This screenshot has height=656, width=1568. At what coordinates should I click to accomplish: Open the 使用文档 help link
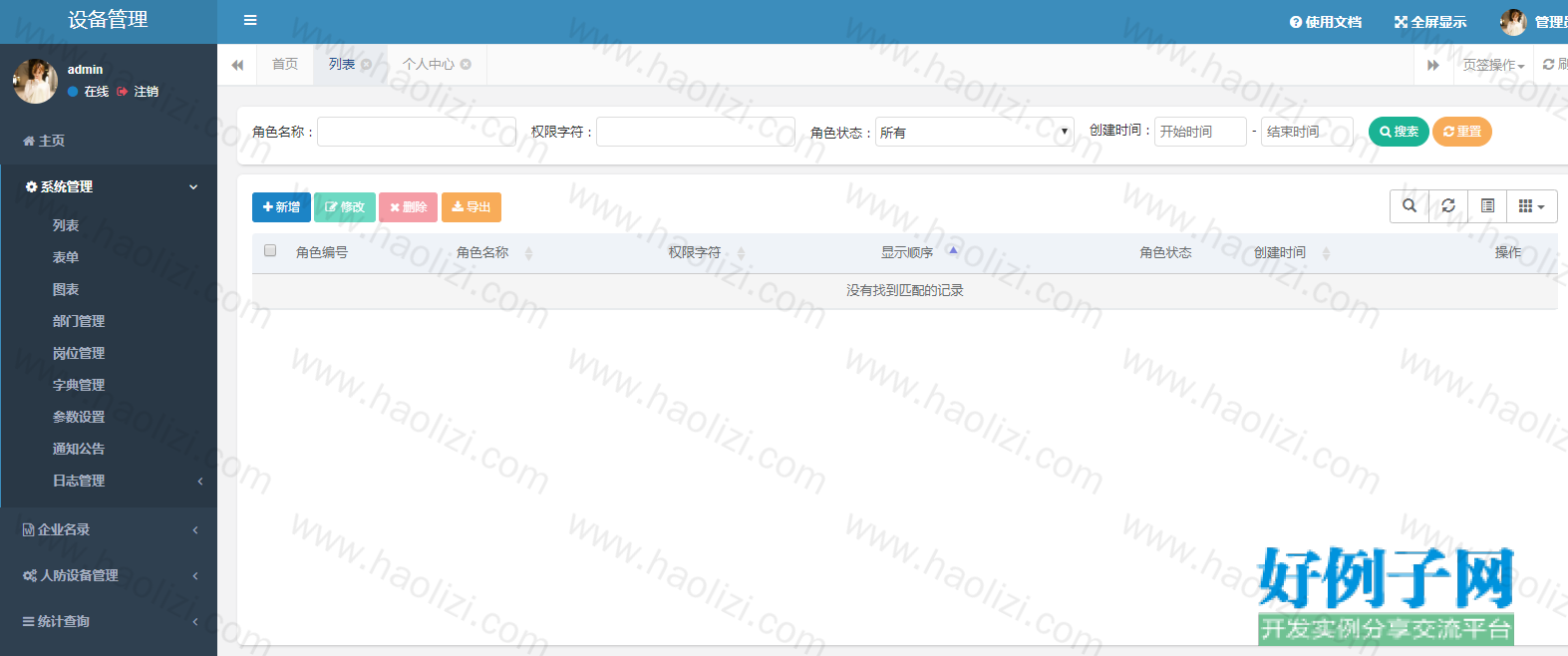click(x=1326, y=22)
